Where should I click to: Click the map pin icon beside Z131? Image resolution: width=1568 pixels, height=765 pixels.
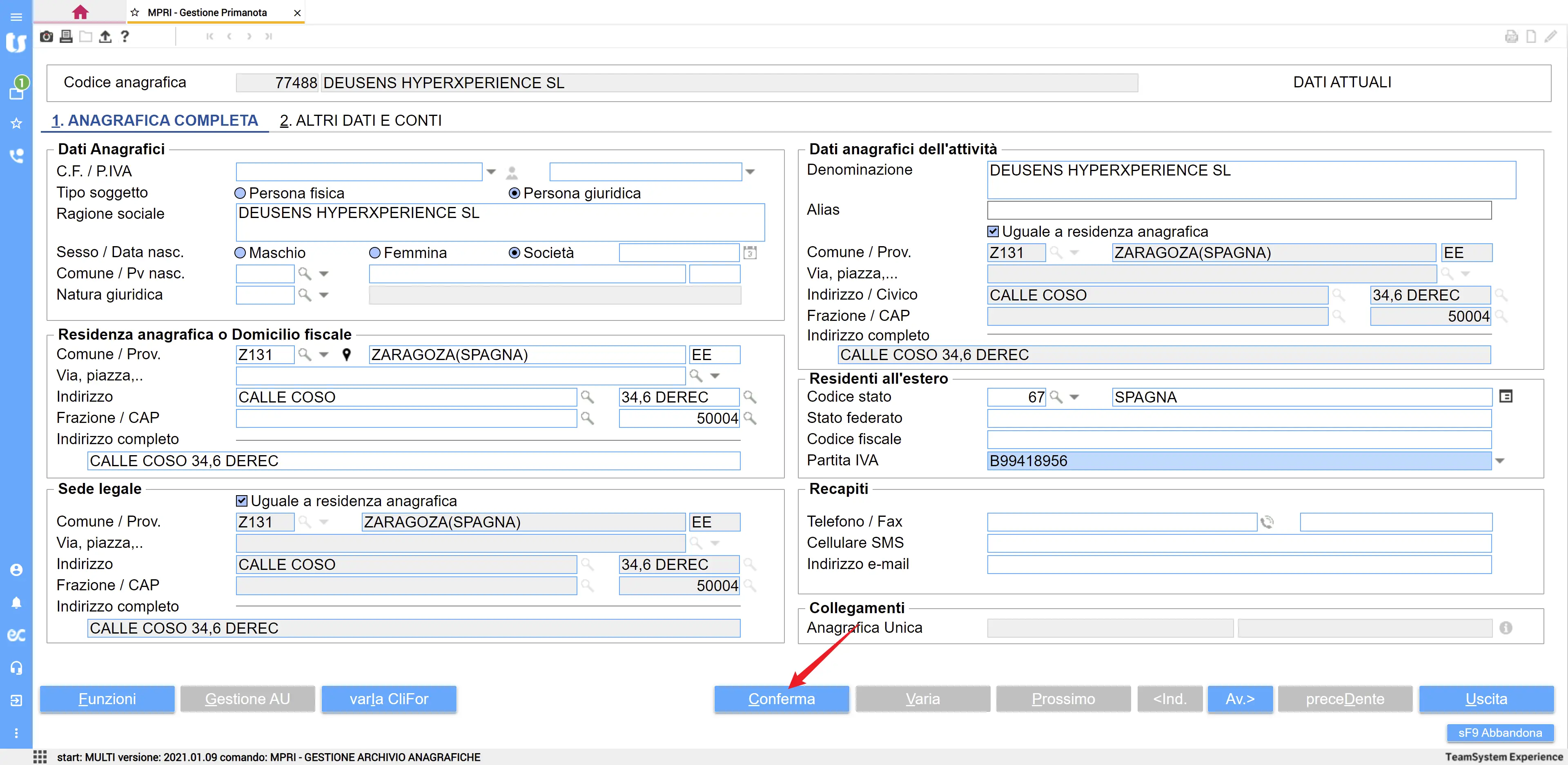click(346, 355)
